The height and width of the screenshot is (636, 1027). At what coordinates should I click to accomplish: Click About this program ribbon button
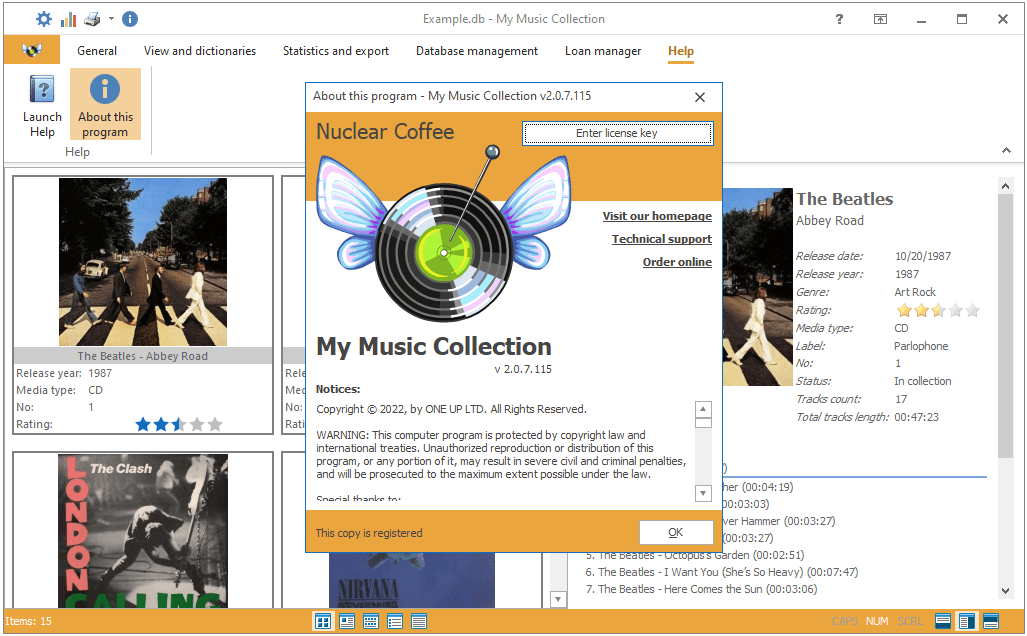coord(105,105)
